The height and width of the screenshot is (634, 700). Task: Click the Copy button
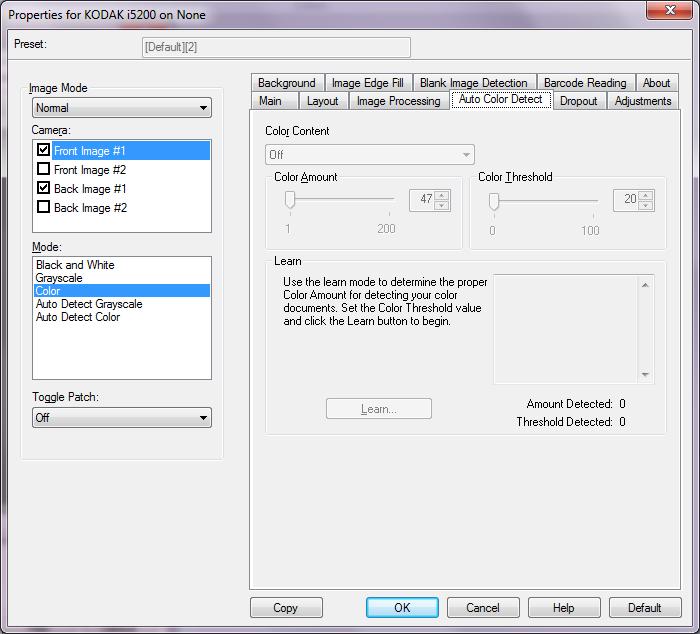click(x=286, y=608)
